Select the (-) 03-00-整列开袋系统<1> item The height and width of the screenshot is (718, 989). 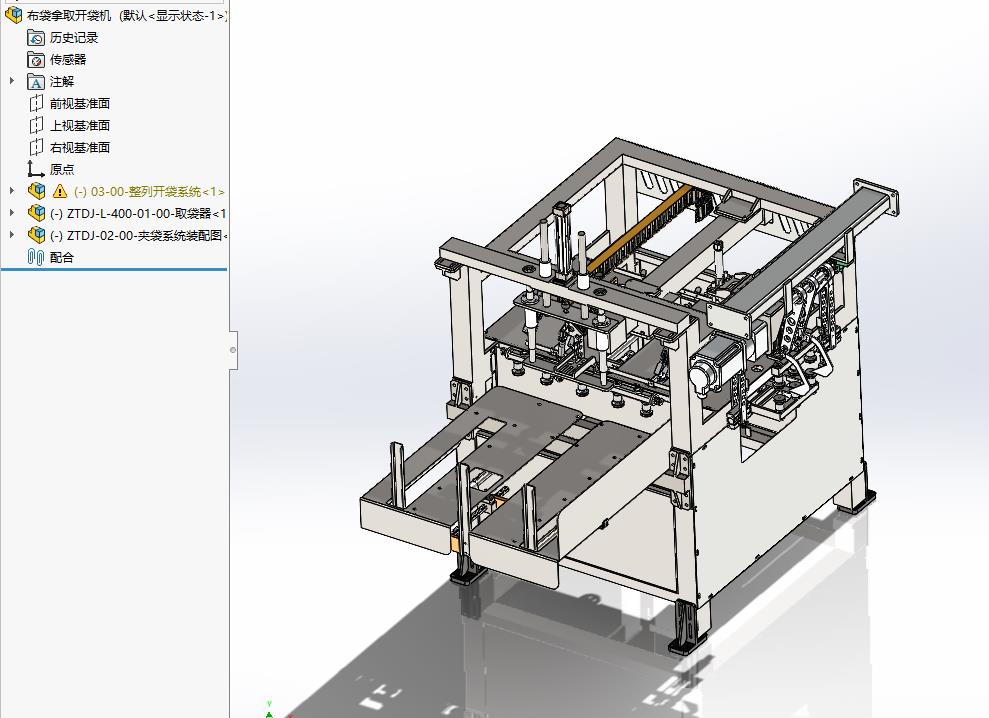149,191
